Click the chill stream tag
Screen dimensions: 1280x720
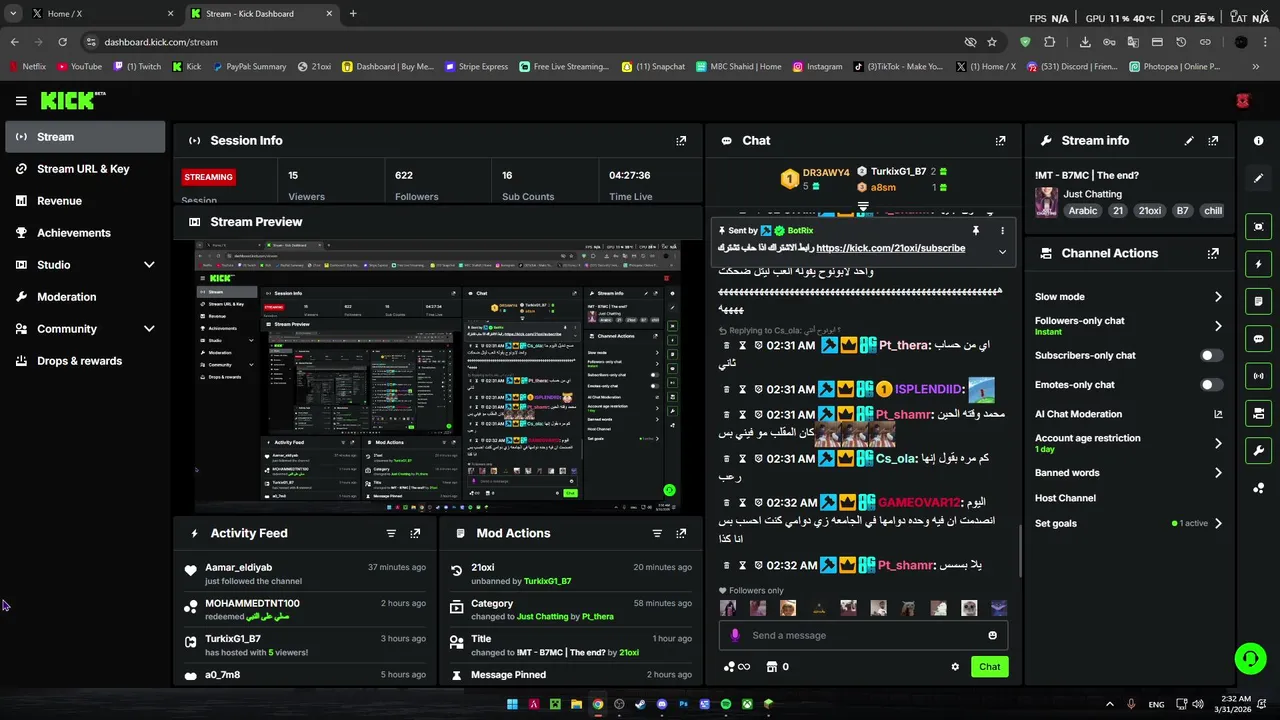(1212, 211)
